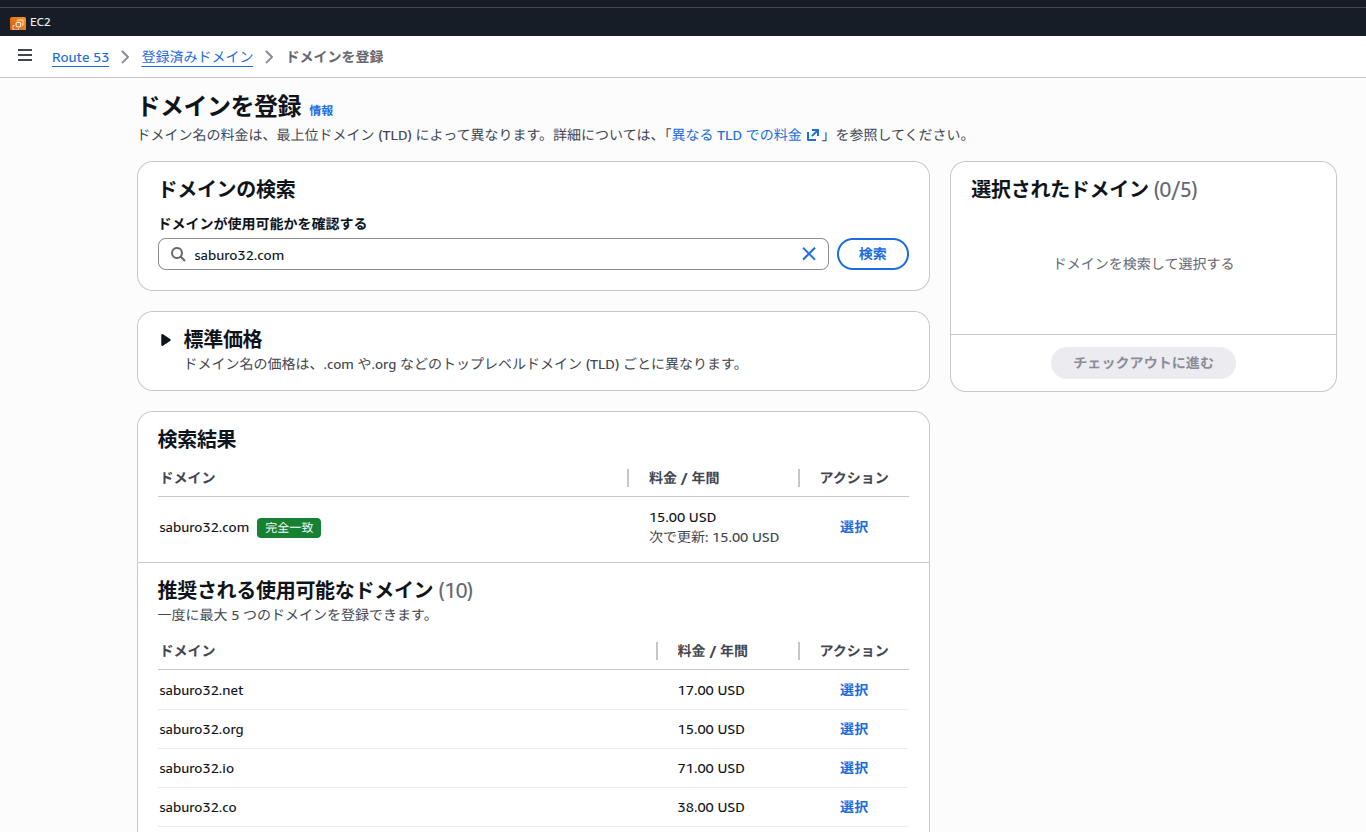Click the 情報 info link

click(321, 111)
